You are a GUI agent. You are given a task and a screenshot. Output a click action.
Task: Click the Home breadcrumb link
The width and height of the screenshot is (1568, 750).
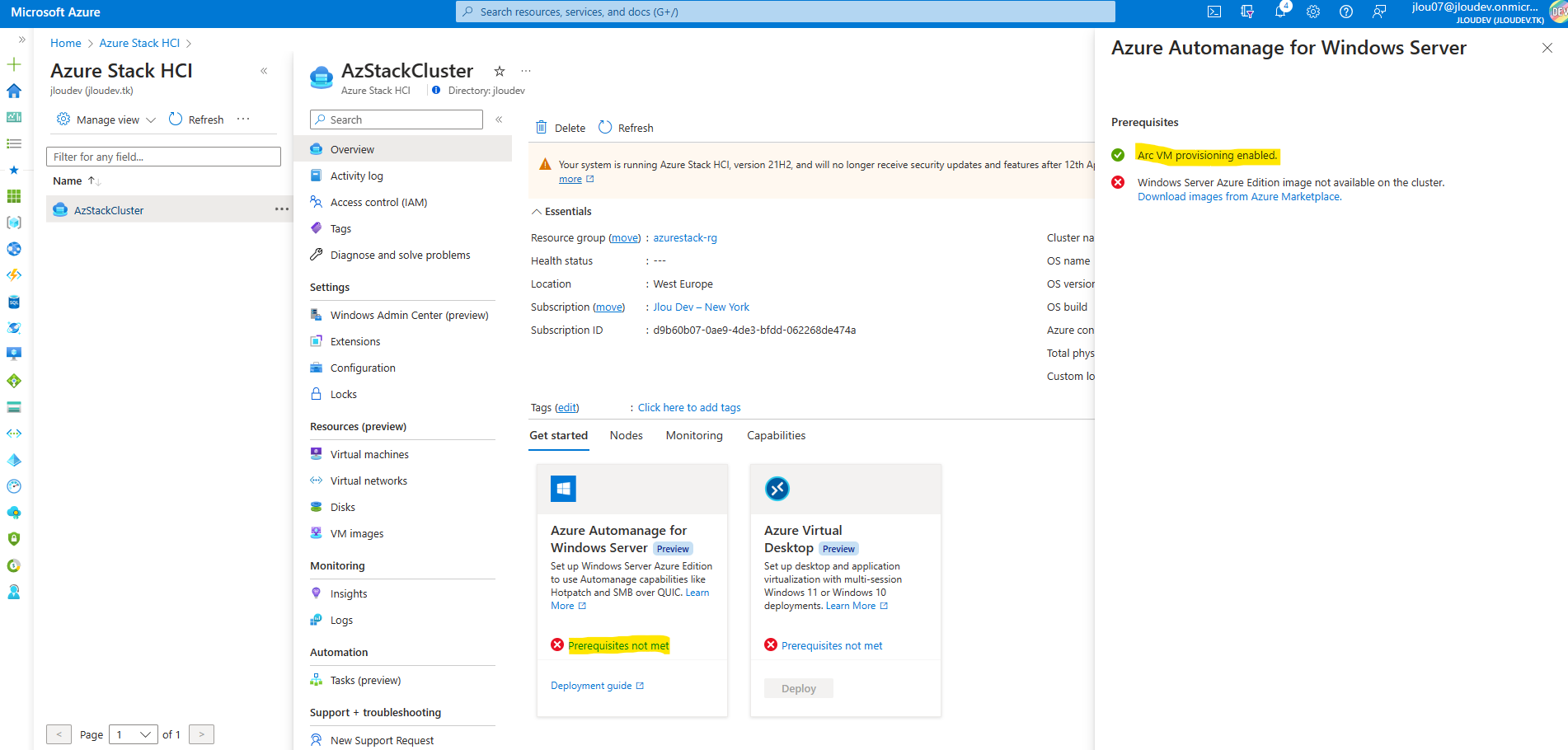click(x=66, y=43)
